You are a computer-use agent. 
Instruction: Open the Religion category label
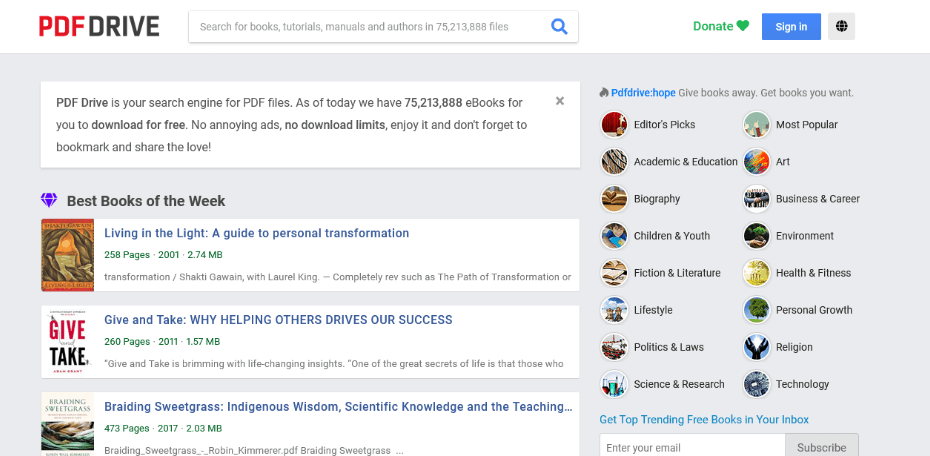click(x=794, y=347)
